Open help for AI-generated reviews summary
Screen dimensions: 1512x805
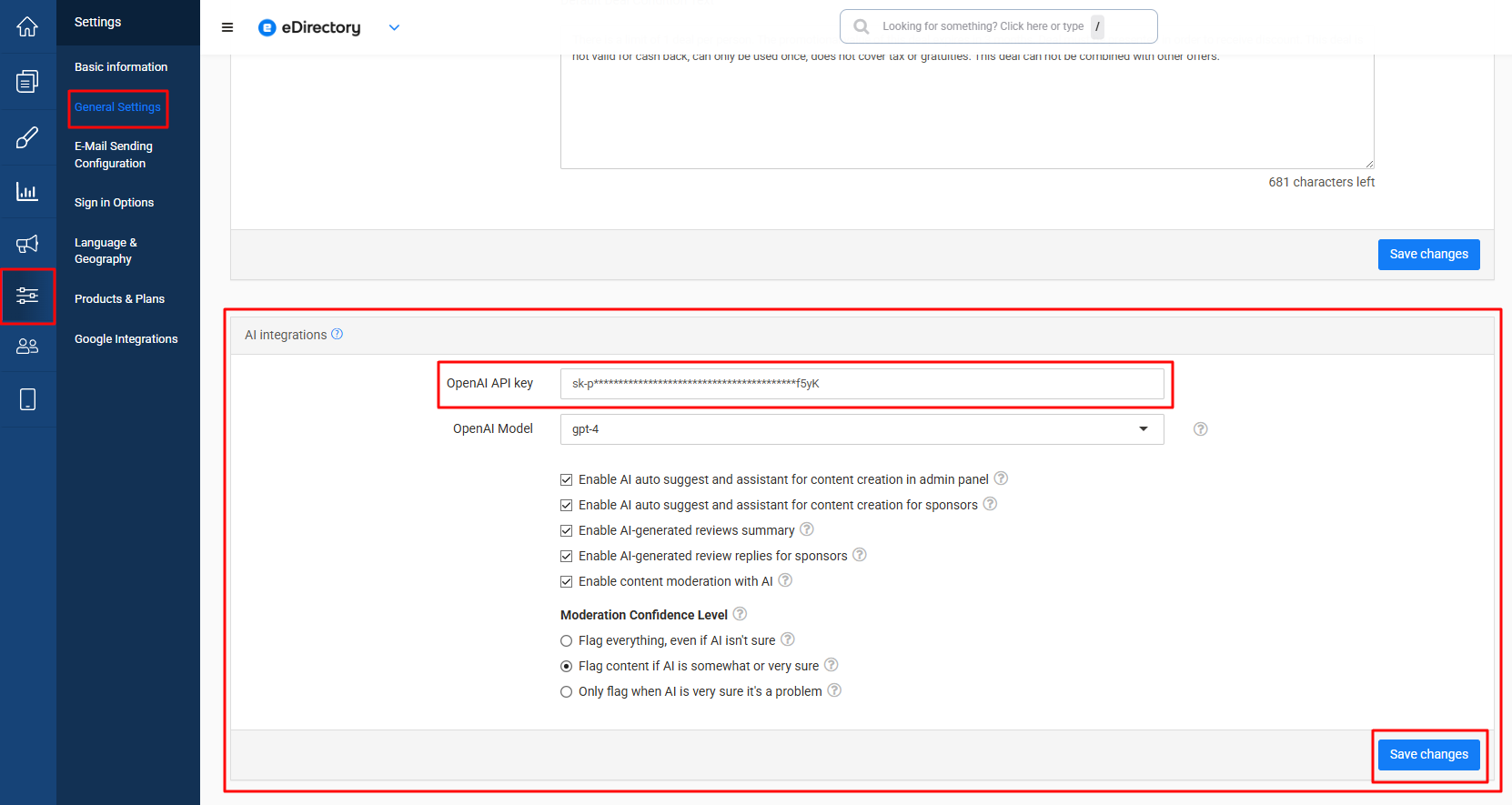click(807, 529)
